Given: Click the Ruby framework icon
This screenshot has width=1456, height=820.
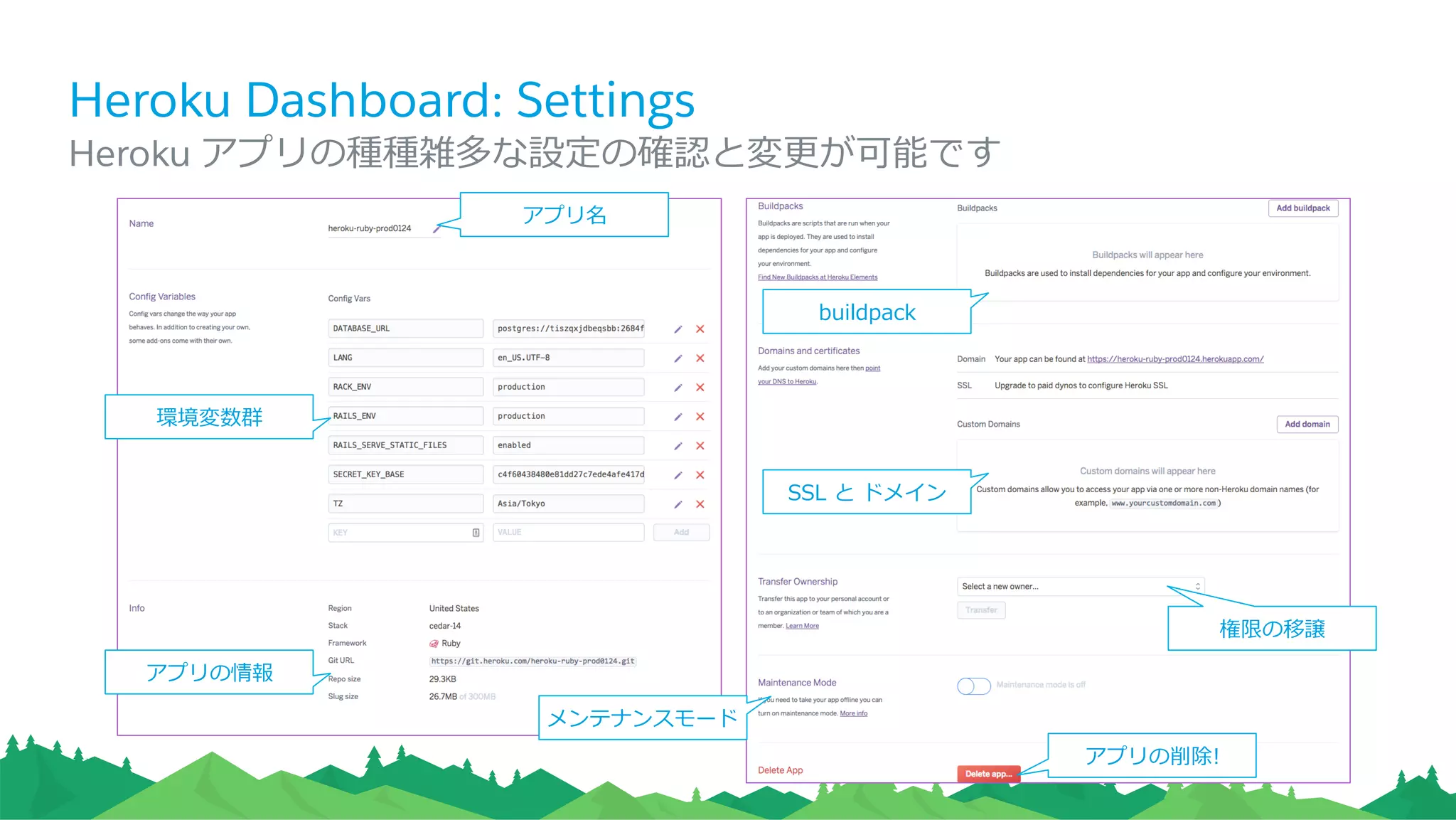Looking at the screenshot, I should coord(434,644).
